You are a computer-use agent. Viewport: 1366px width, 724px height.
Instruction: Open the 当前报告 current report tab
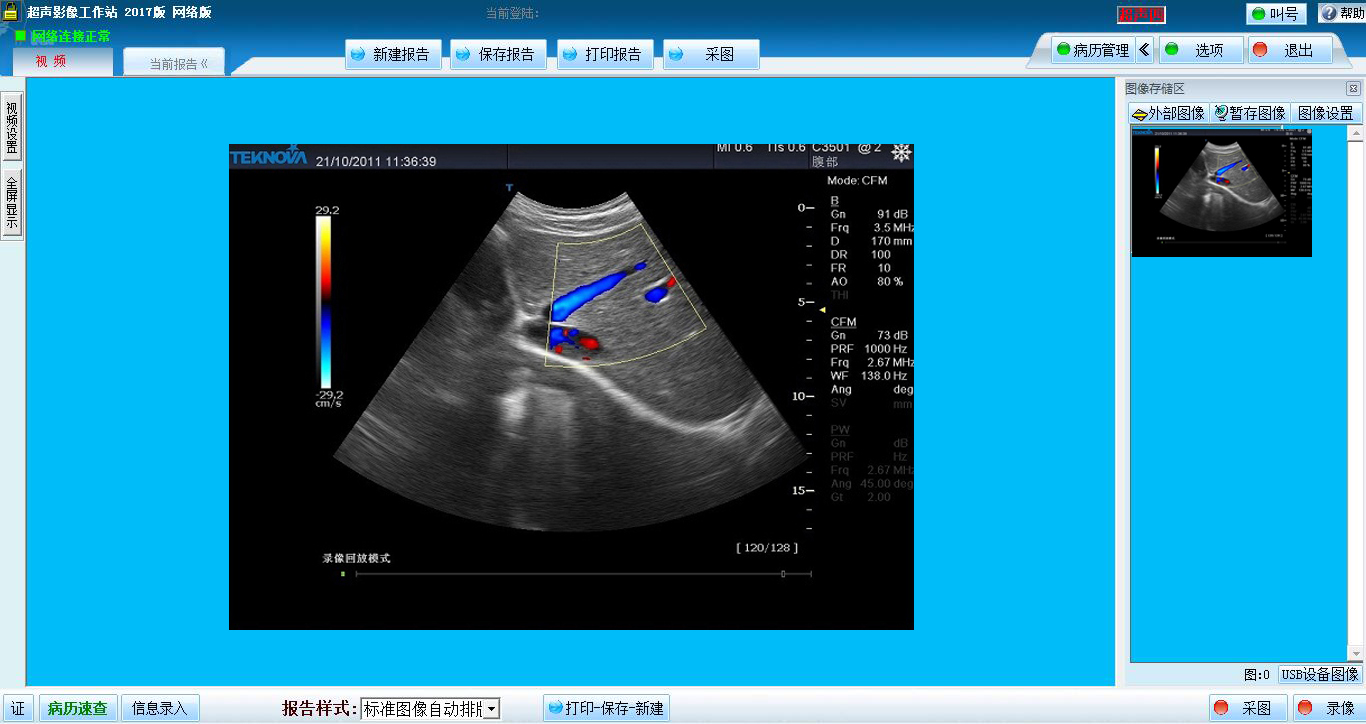click(174, 63)
